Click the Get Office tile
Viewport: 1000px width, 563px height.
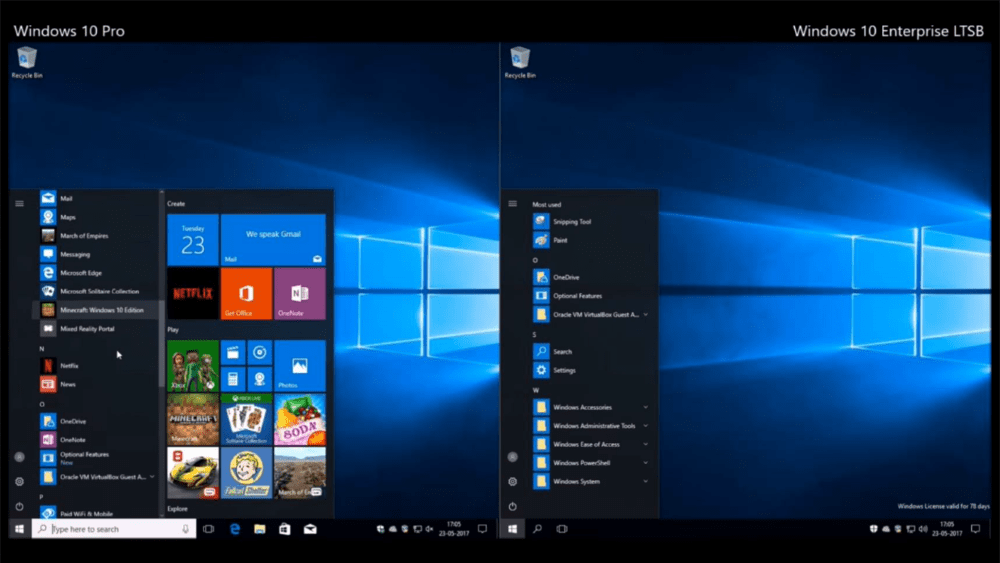click(x=246, y=293)
